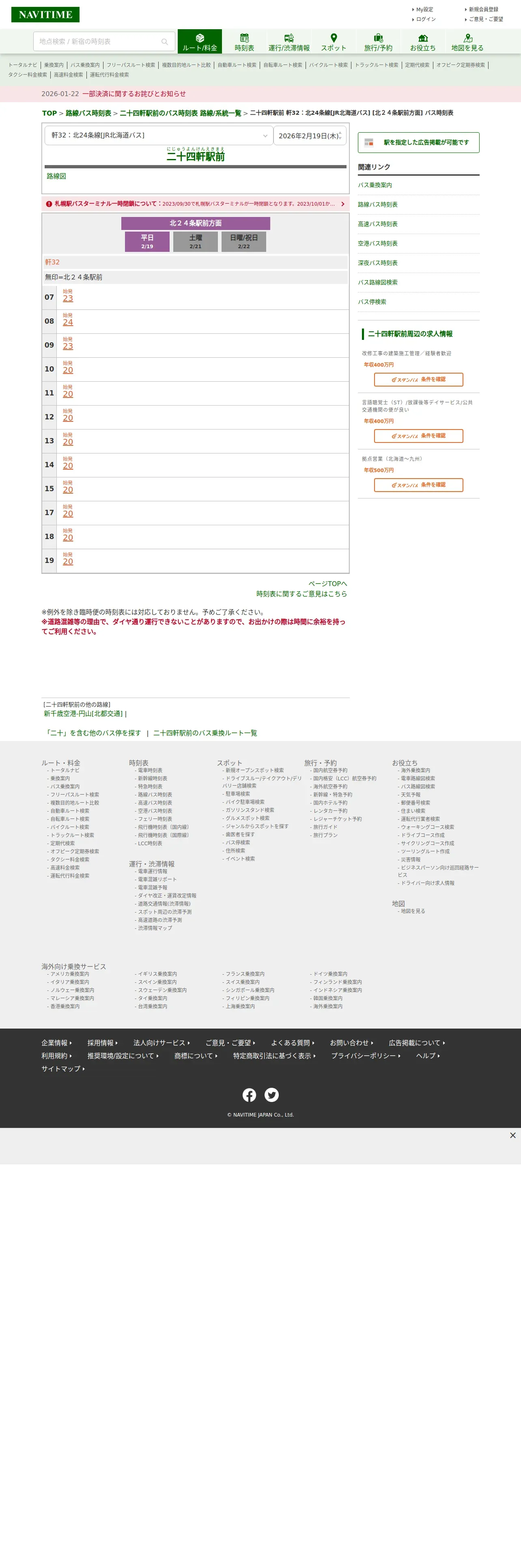521x1568 pixels.
Task: Select the 平日 2/19 tab
Action: pos(147,242)
